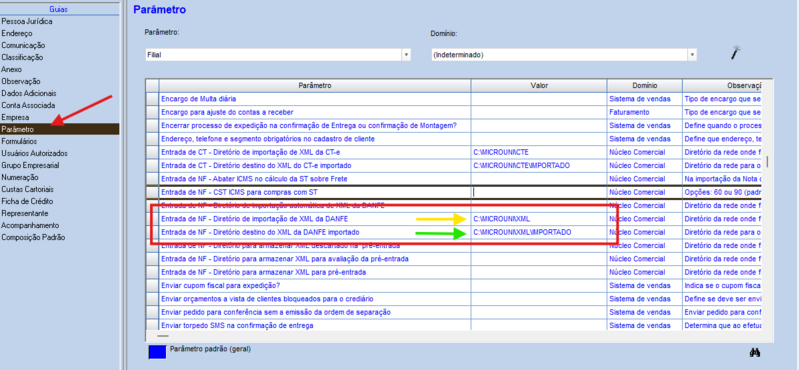Click value cell C:\MICROUNI\XML\IMPORTADO
800x370 pixels.
pyautogui.click(x=539, y=232)
